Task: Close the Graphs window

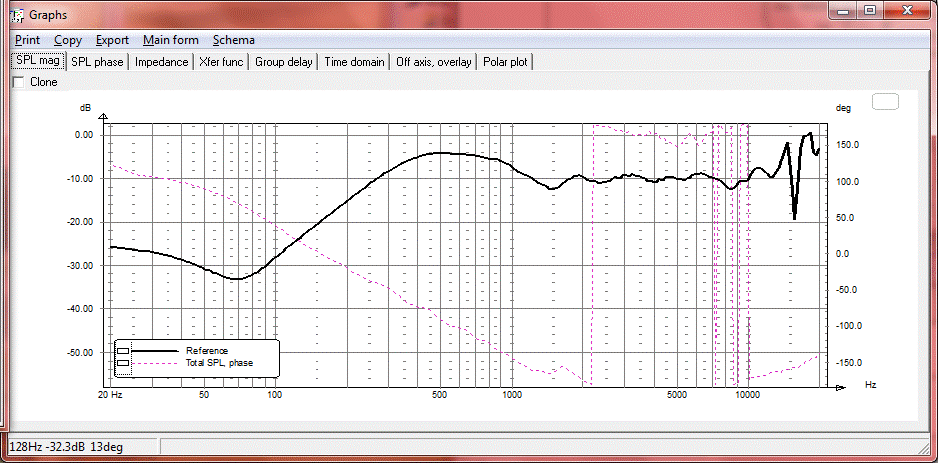Action: click(x=907, y=10)
